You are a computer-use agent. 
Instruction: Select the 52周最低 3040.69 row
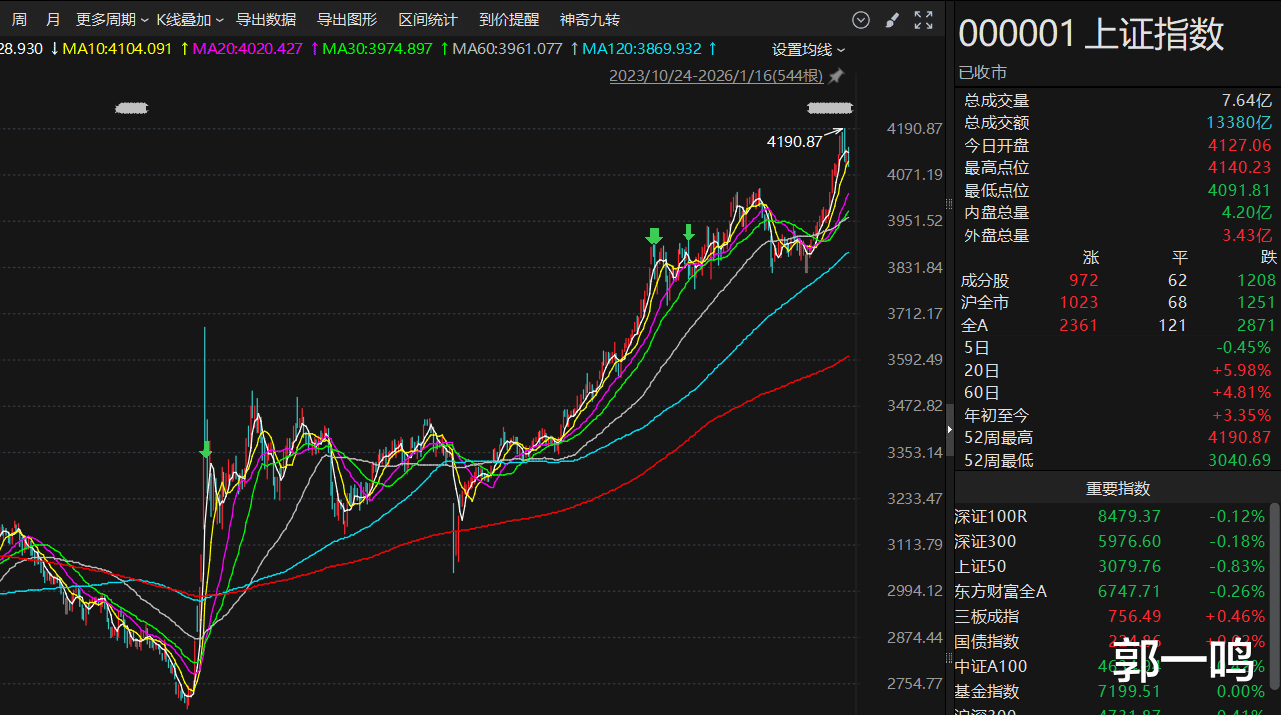tap(1117, 460)
